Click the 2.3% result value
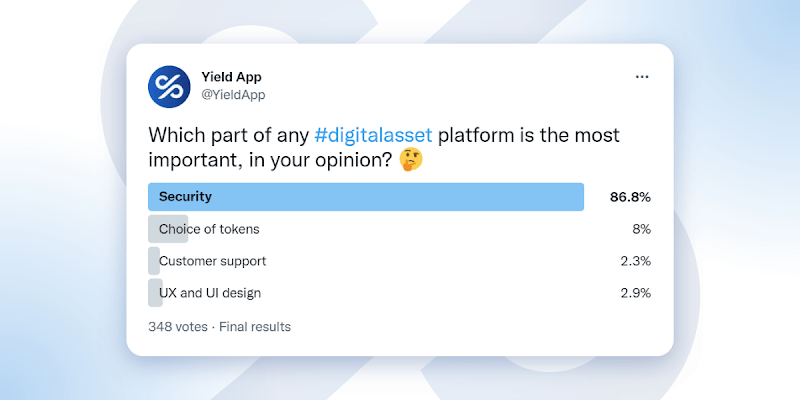 point(636,261)
